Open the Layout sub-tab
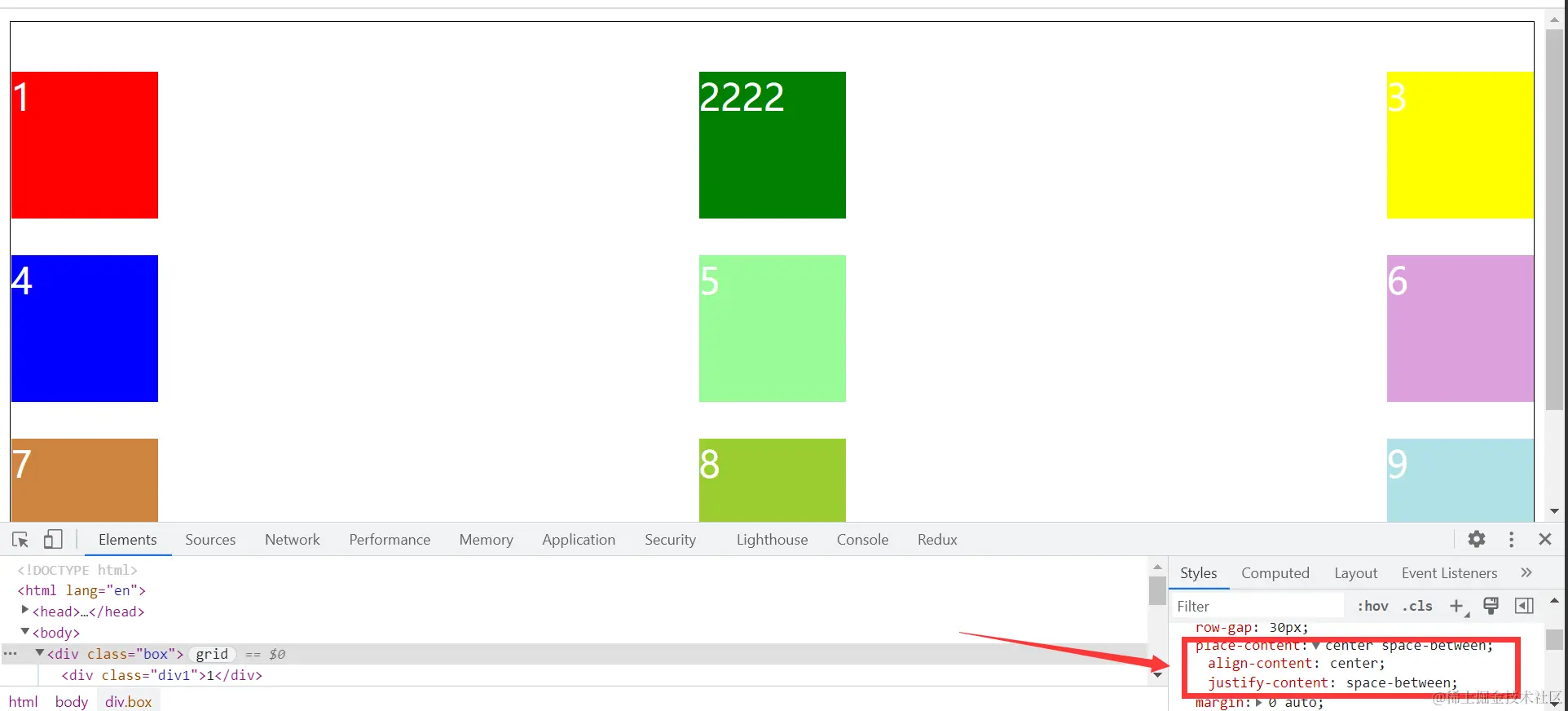Image resolution: width=1568 pixels, height=711 pixels. point(1355,573)
